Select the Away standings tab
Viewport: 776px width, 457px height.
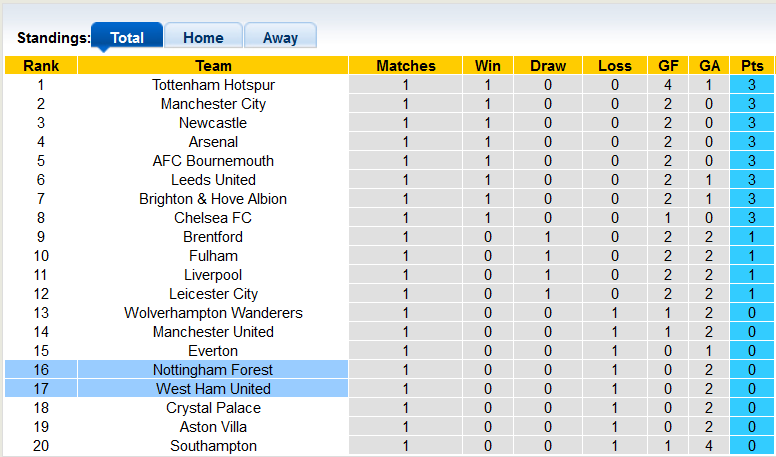click(280, 38)
